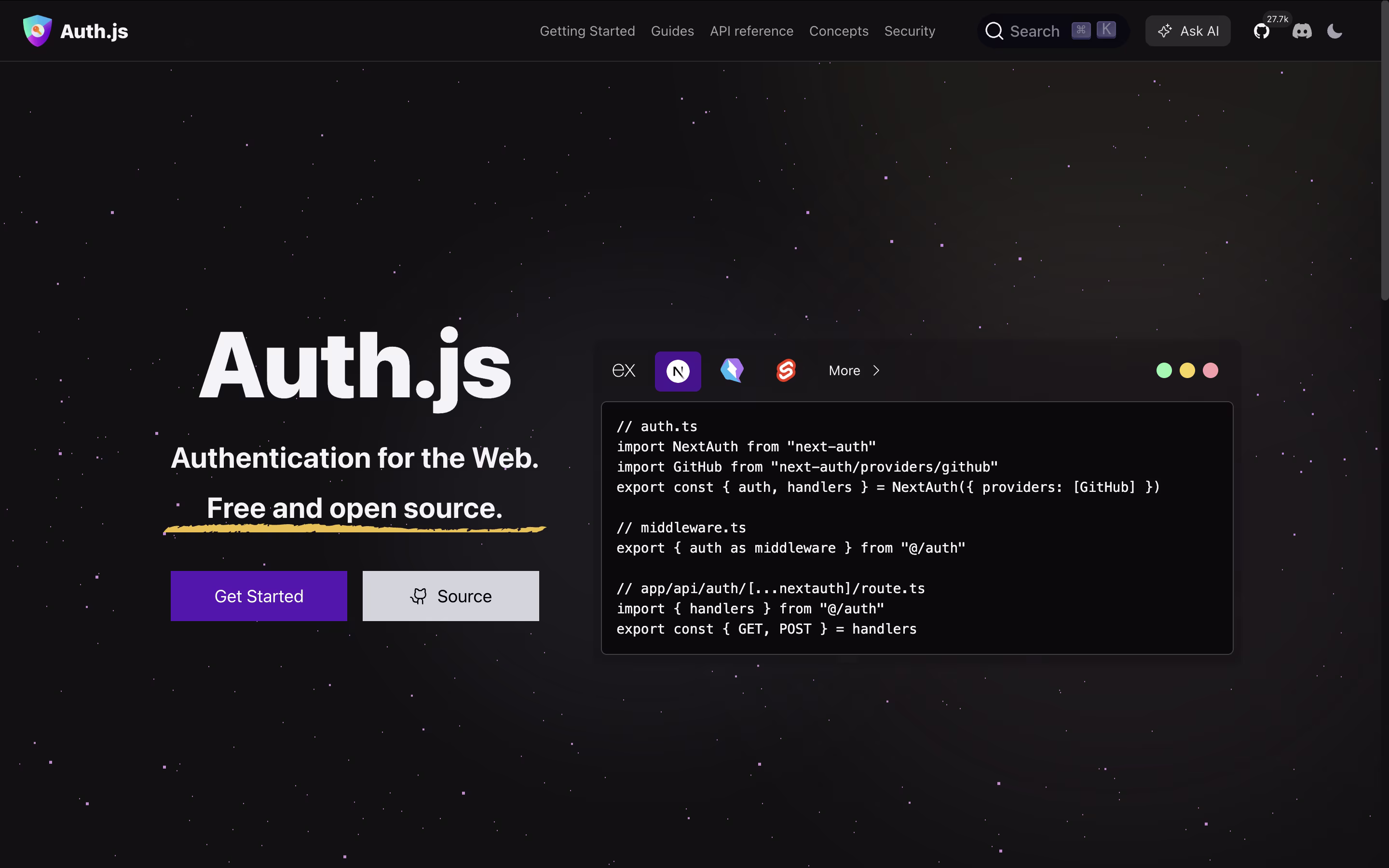Select the SvelteKit framework tab icon

[x=786, y=371]
